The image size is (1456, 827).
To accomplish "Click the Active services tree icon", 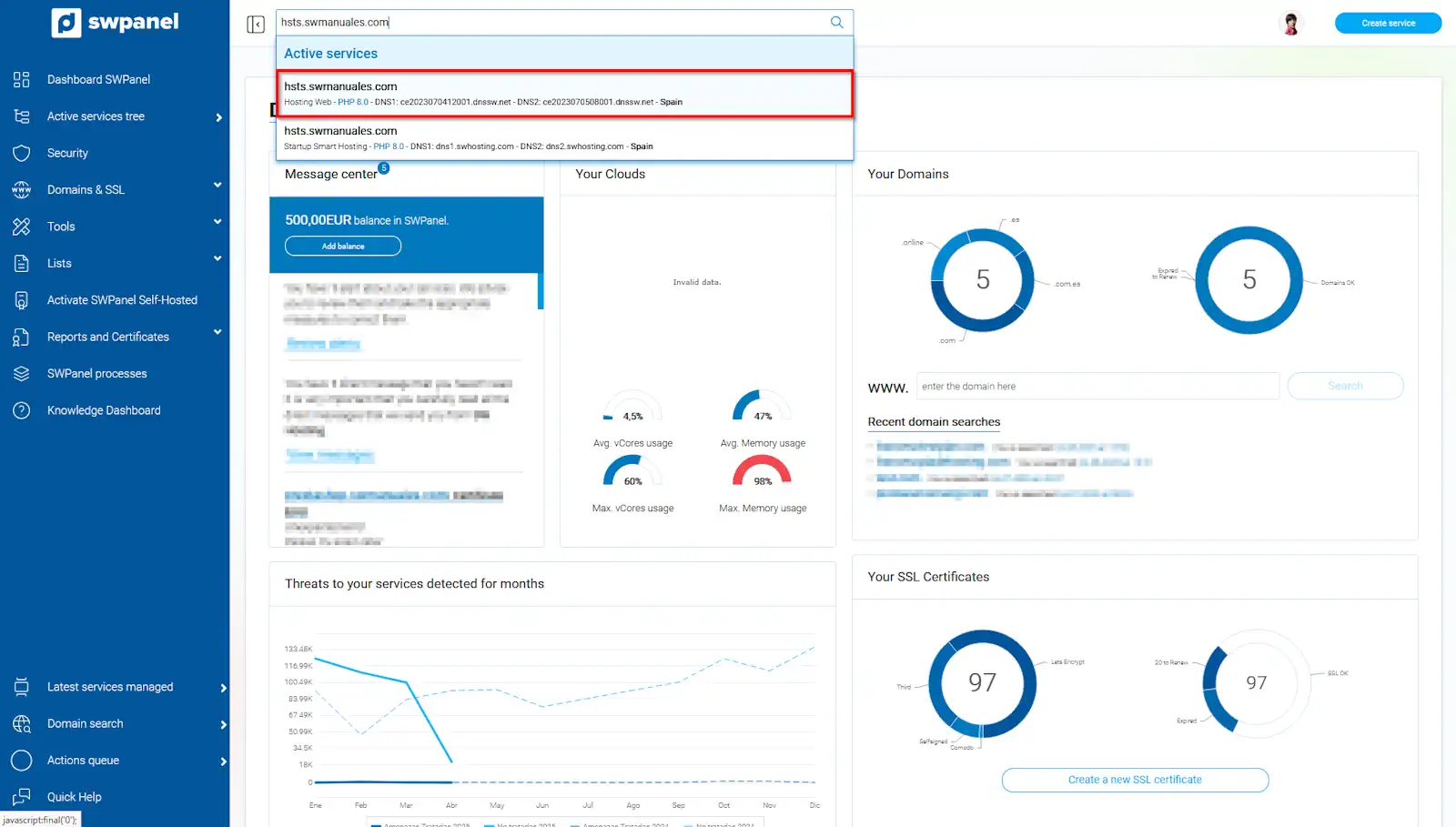I will click(22, 116).
